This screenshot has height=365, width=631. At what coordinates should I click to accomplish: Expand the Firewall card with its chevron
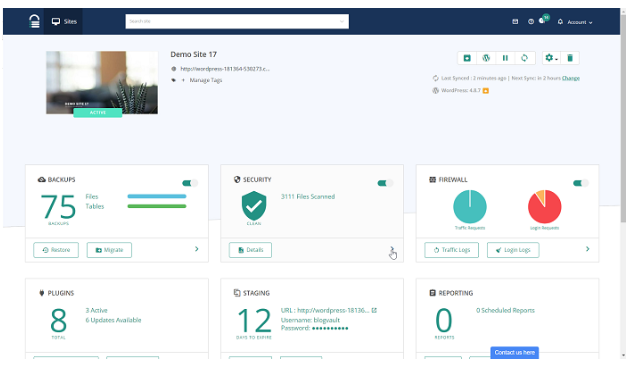(588, 249)
